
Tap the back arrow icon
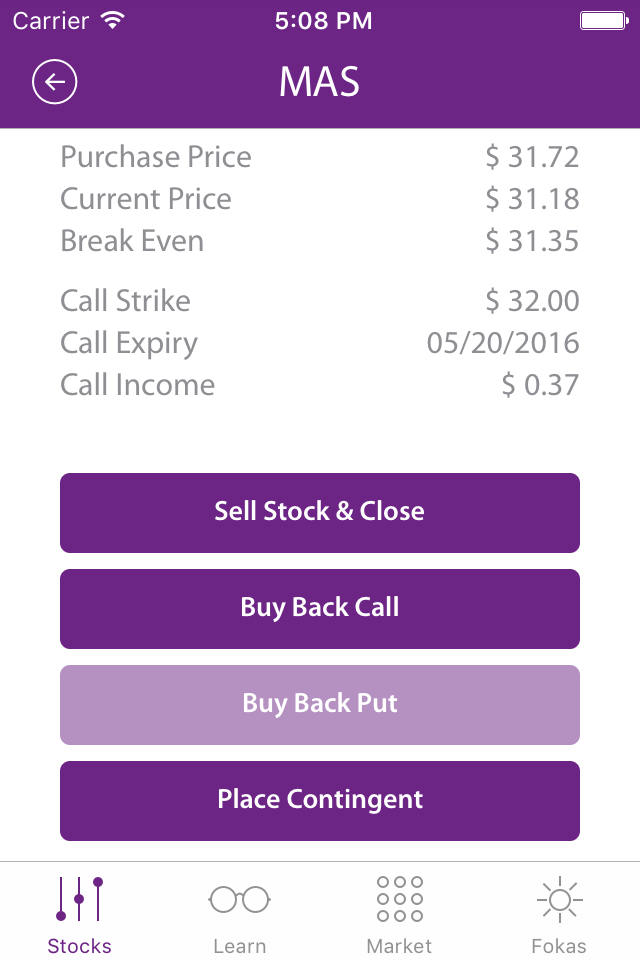pos(54,82)
